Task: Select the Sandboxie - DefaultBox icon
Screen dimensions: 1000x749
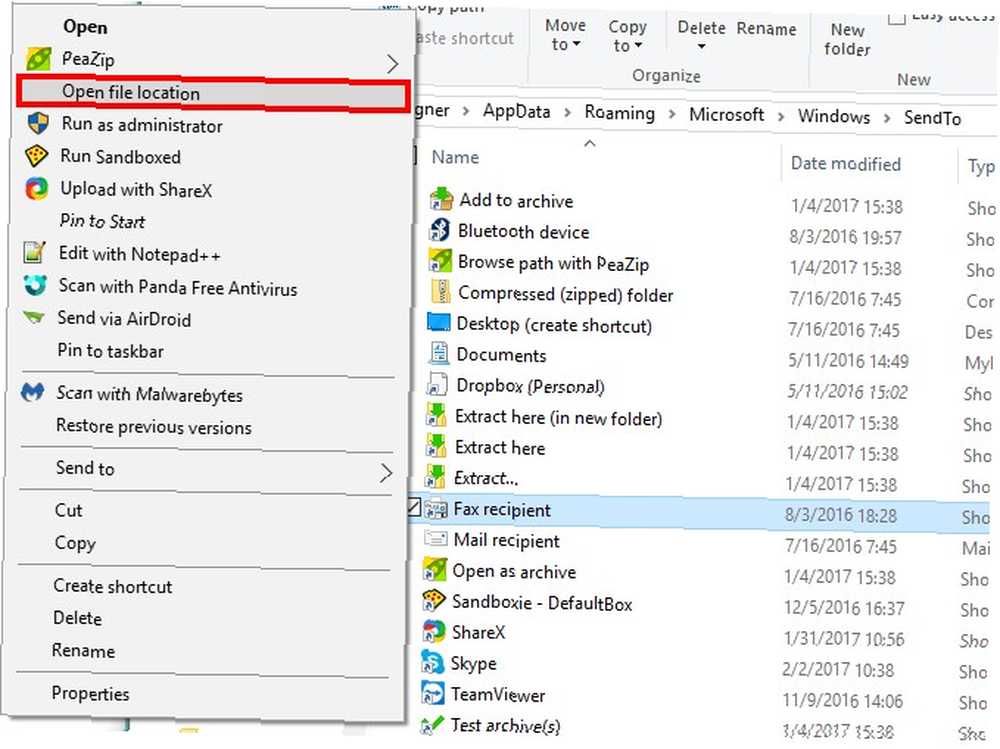Action: (x=434, y=600)
